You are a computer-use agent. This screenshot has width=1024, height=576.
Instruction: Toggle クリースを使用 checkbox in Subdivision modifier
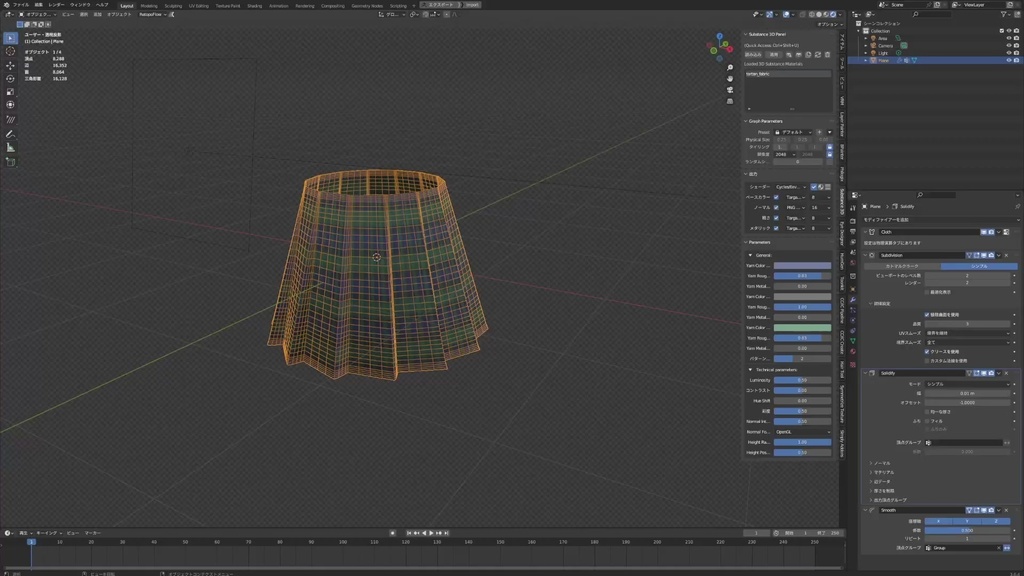tap(927, 351)
